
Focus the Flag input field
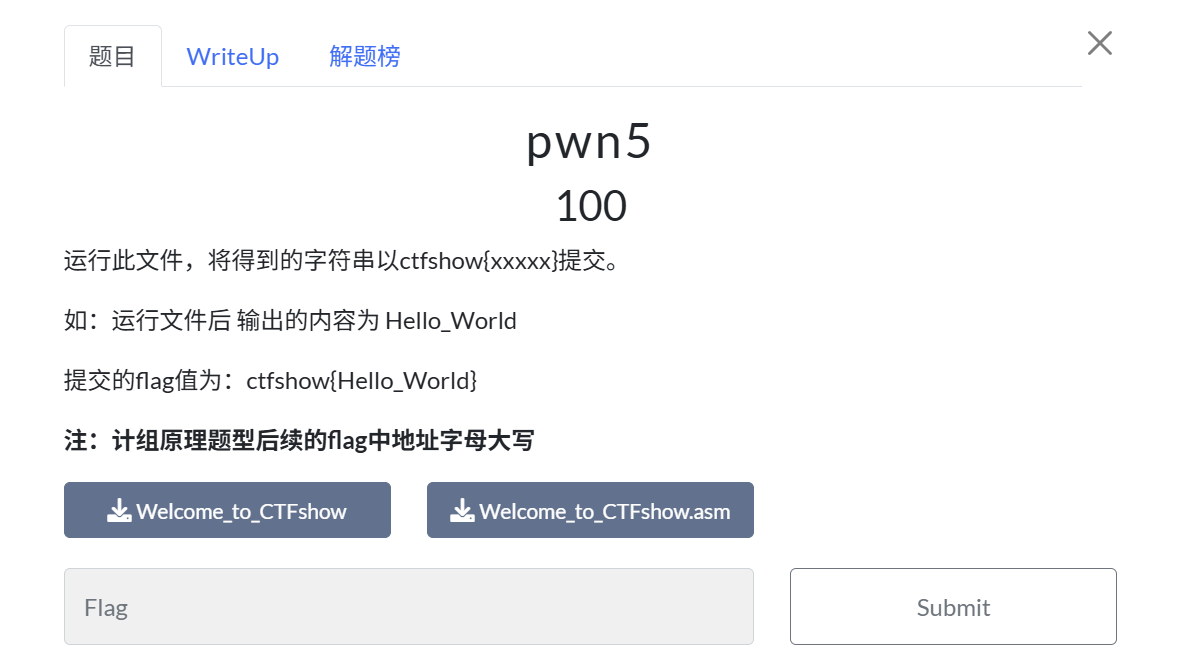click(x=408, y=607)
